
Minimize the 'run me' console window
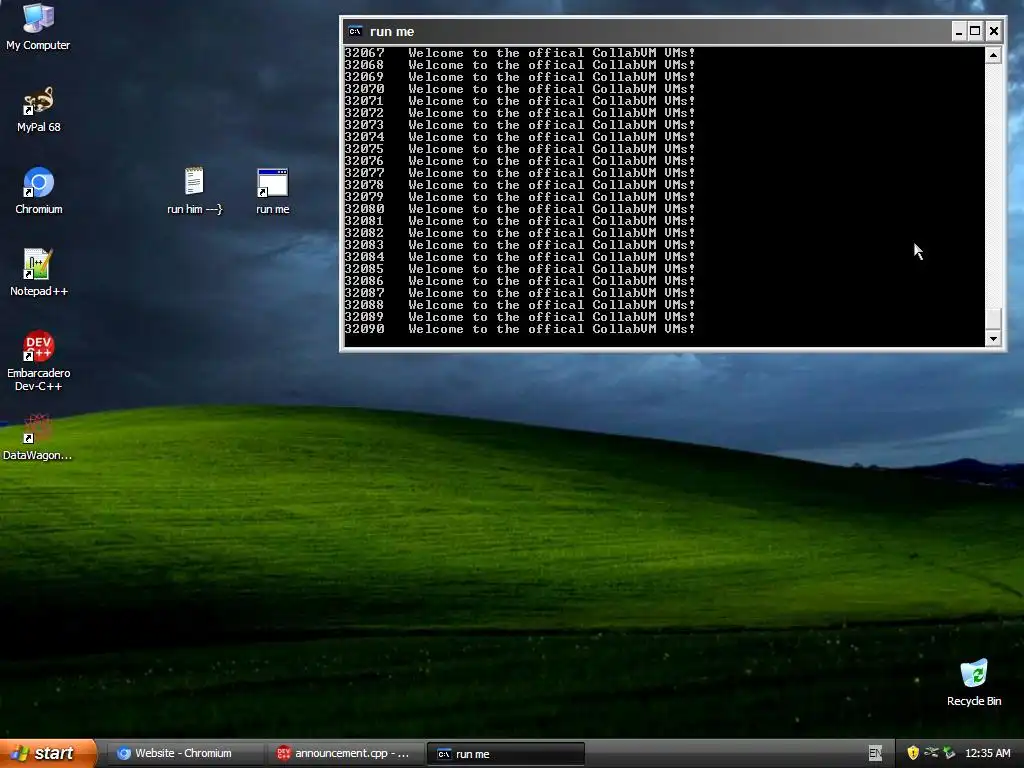[959, 31]
